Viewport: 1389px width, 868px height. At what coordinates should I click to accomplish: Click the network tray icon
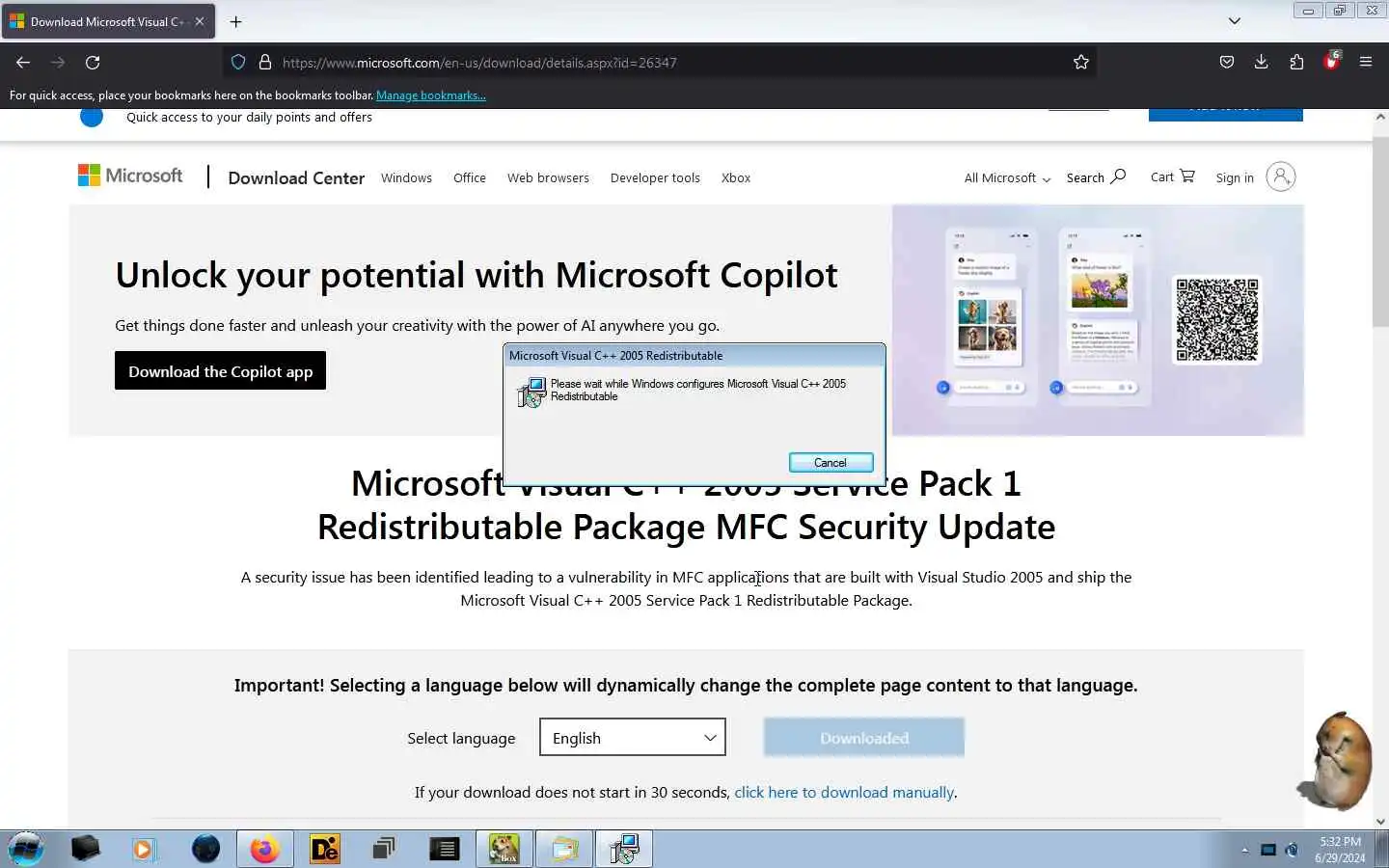(1268, 850)
